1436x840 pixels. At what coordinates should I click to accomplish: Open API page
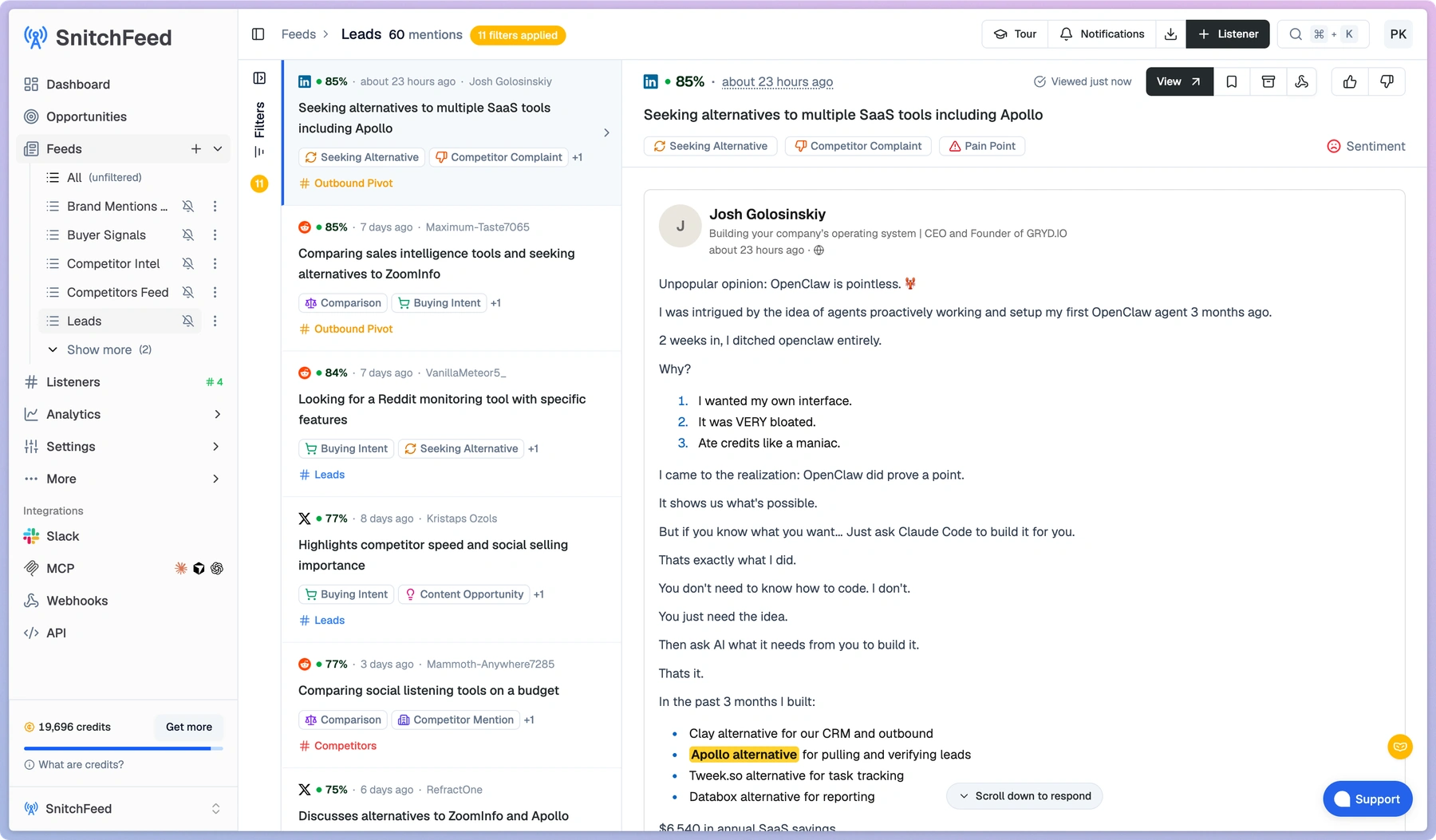[123, 633]
